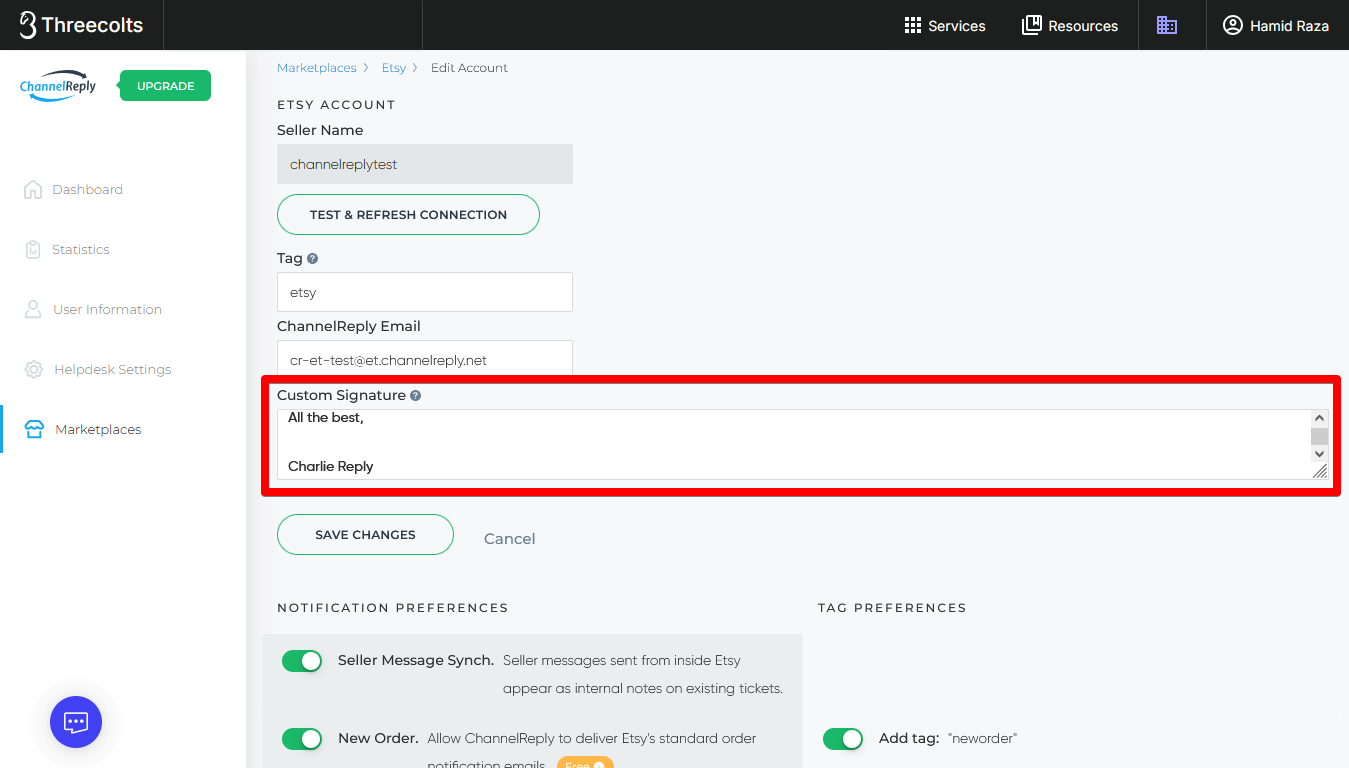Image resolution: width=1349 pixels, height=768 pixels.
Task: Click the Edit Account breadcrumb text
Action: pos(469,68)
